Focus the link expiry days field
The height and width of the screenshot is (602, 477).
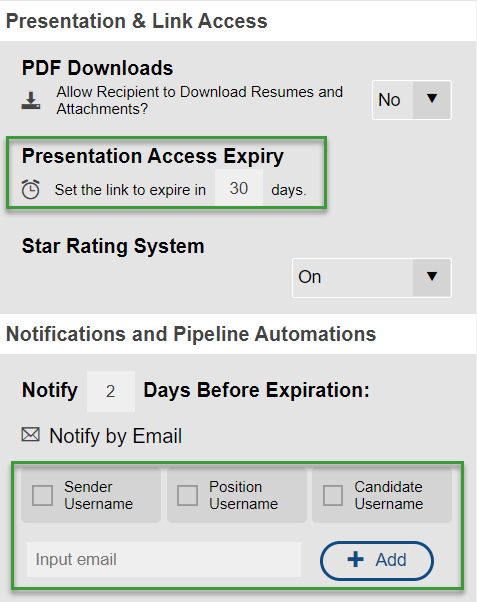(x=239, y=188)
